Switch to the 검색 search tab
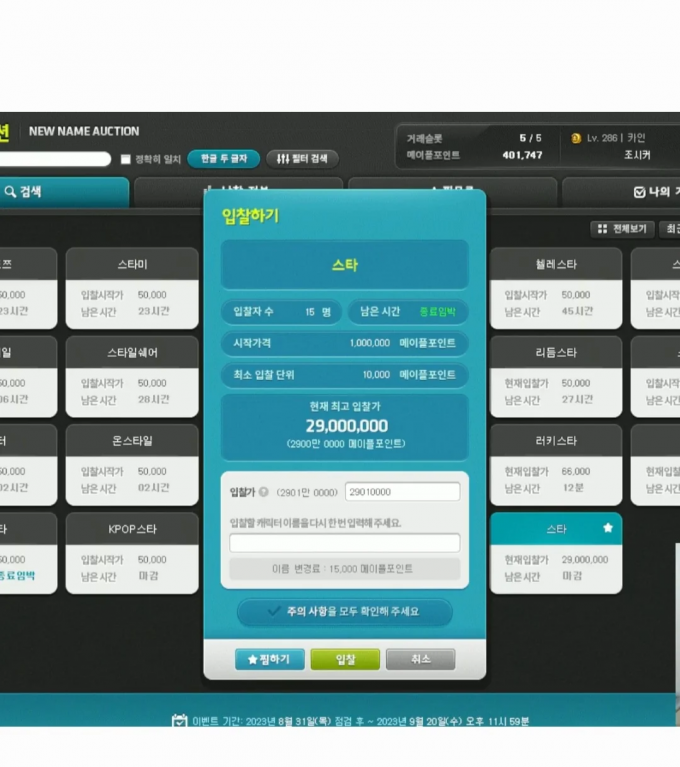Screen dimensions: 680x767 pyautogui.click(x=60, y=192)
